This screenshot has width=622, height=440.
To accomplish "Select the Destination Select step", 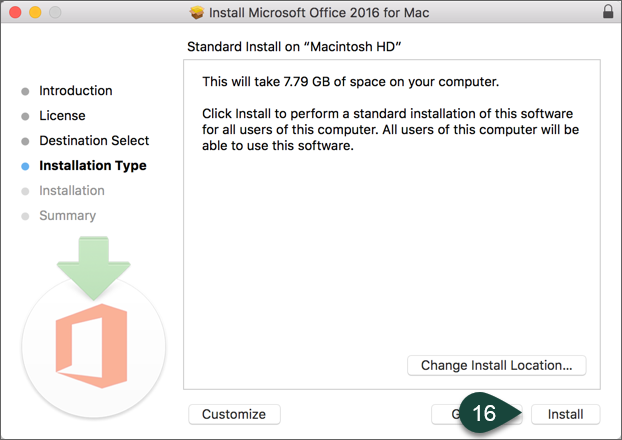I will pyautogui.click(x=94, y=141).
